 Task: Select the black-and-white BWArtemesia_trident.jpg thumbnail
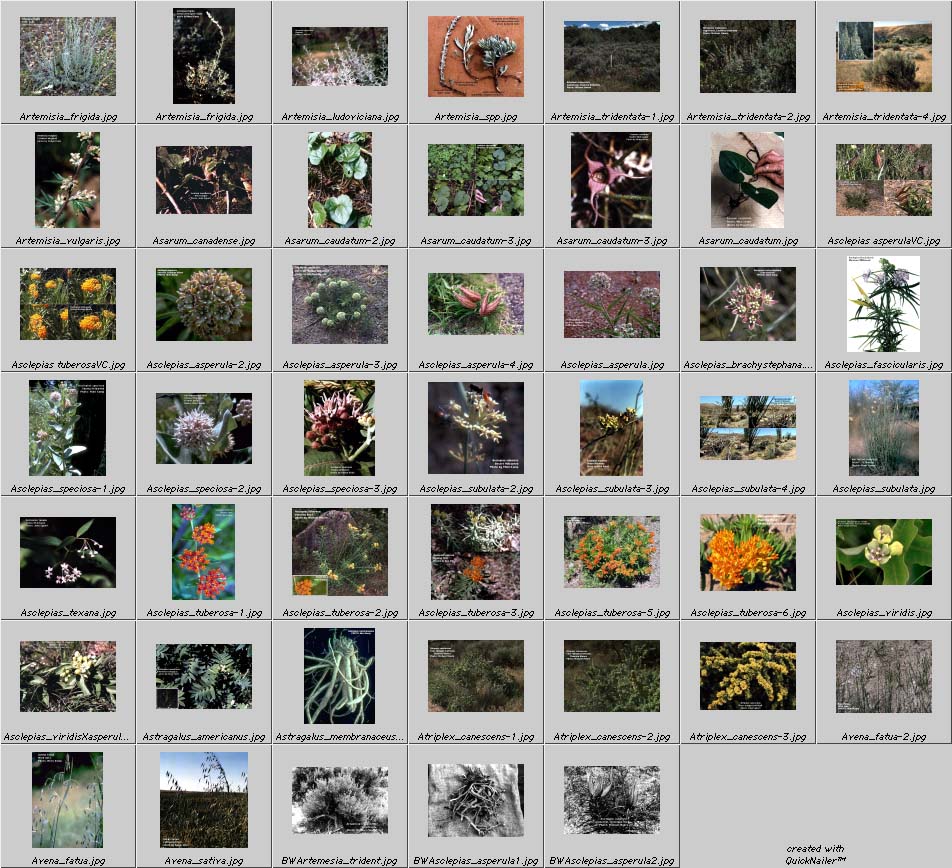(339, 800)
